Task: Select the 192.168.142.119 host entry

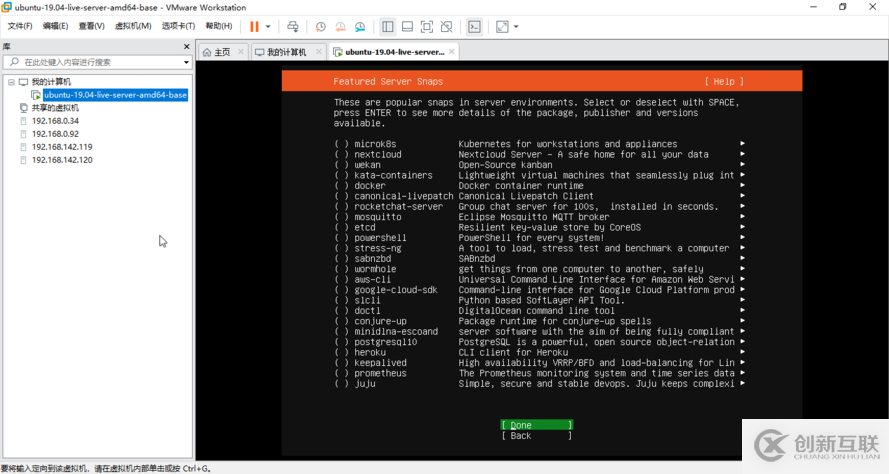Action: (x=62, y=147)
